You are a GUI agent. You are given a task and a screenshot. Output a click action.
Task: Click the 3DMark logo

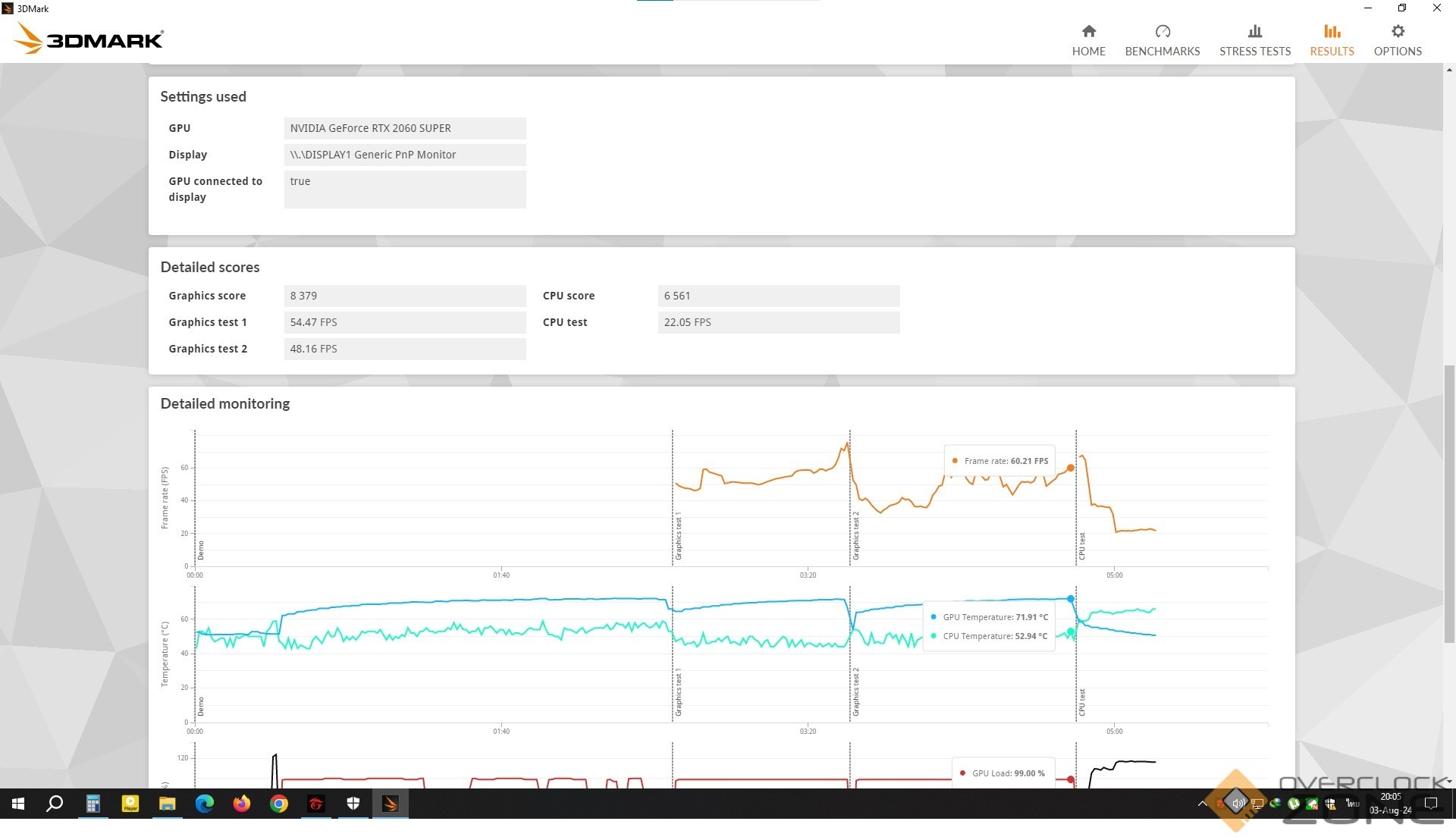click(89, 39)
